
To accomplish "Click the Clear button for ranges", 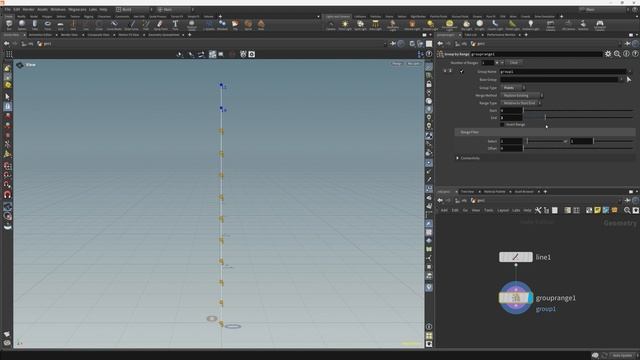I will (x=514, y=62).
